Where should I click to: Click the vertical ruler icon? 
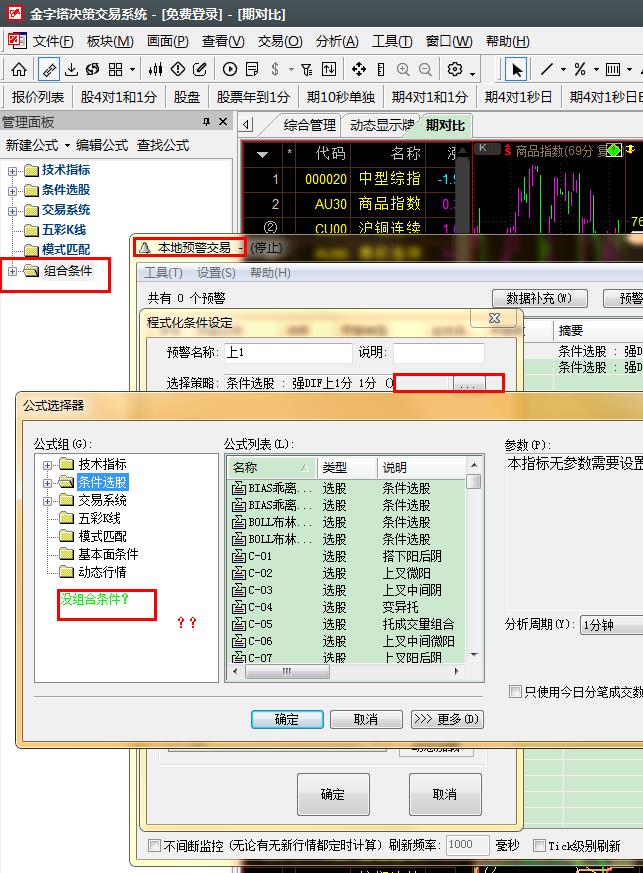point(381,70)
